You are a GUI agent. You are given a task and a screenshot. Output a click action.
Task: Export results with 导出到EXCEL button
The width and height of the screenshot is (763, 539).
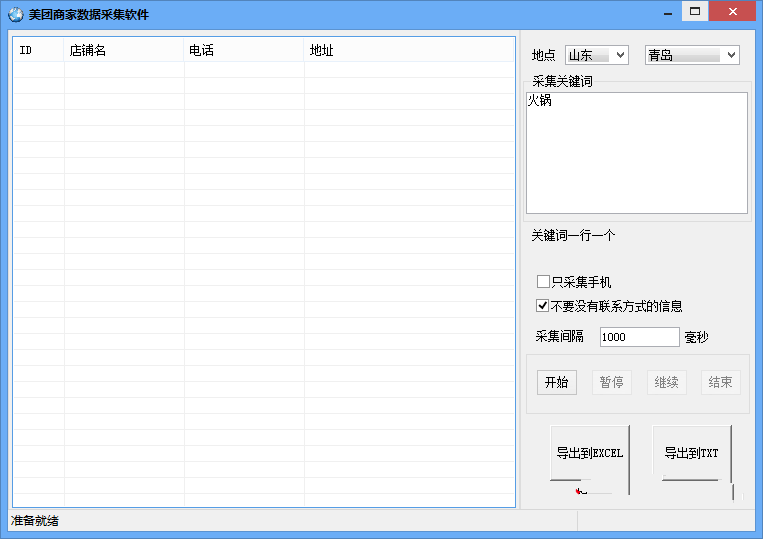[x=590, y=453]
